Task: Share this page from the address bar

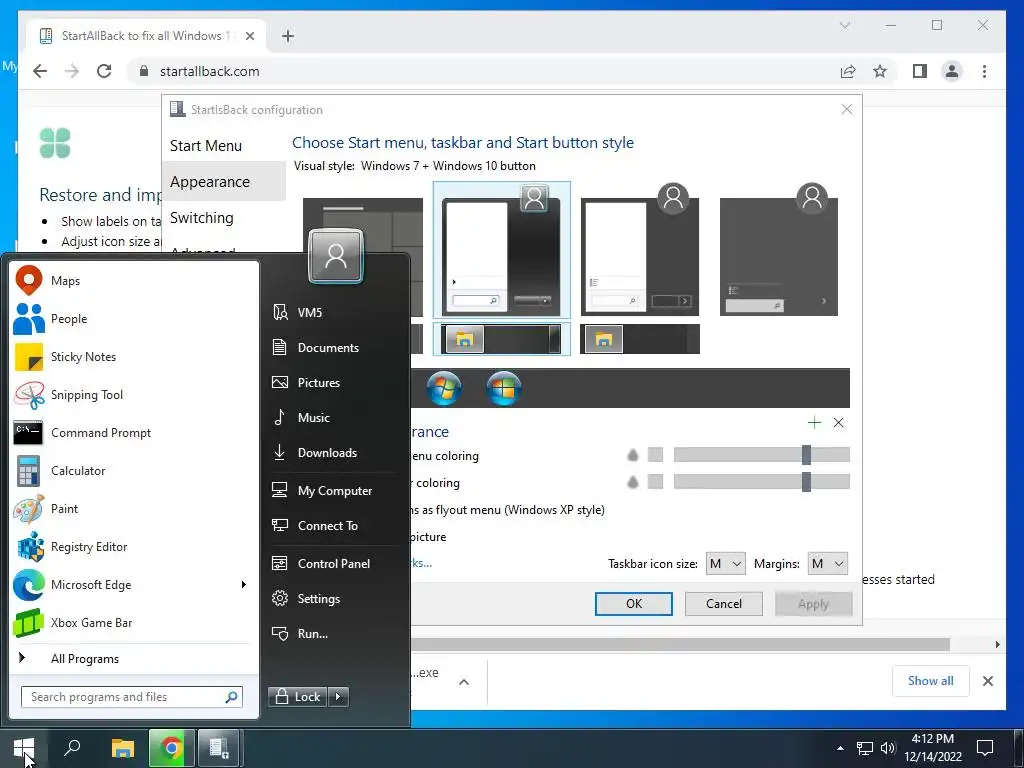Action: click(x=848, y=71)
